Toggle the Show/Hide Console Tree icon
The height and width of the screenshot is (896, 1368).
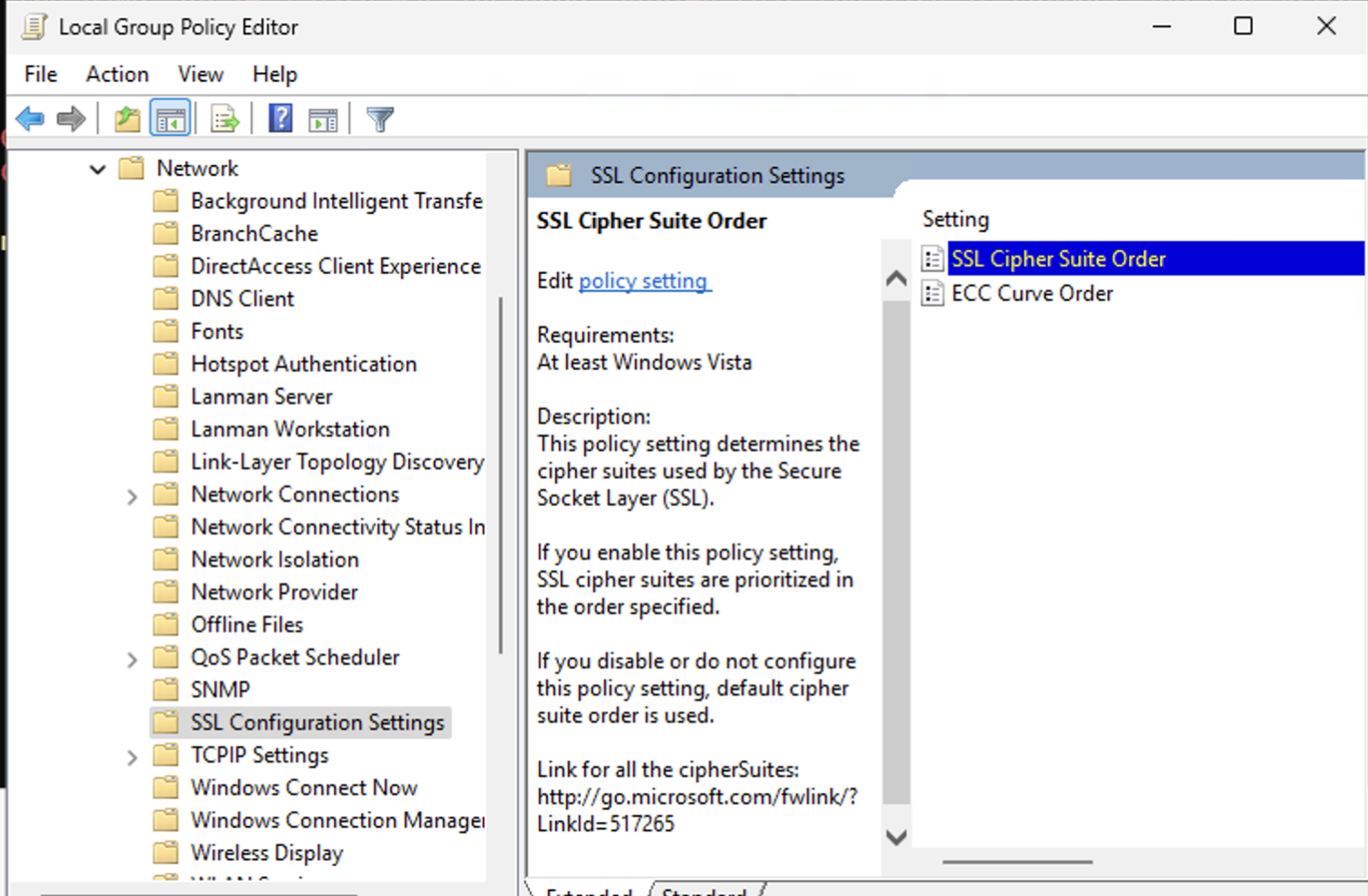click(x=171, y=119)
